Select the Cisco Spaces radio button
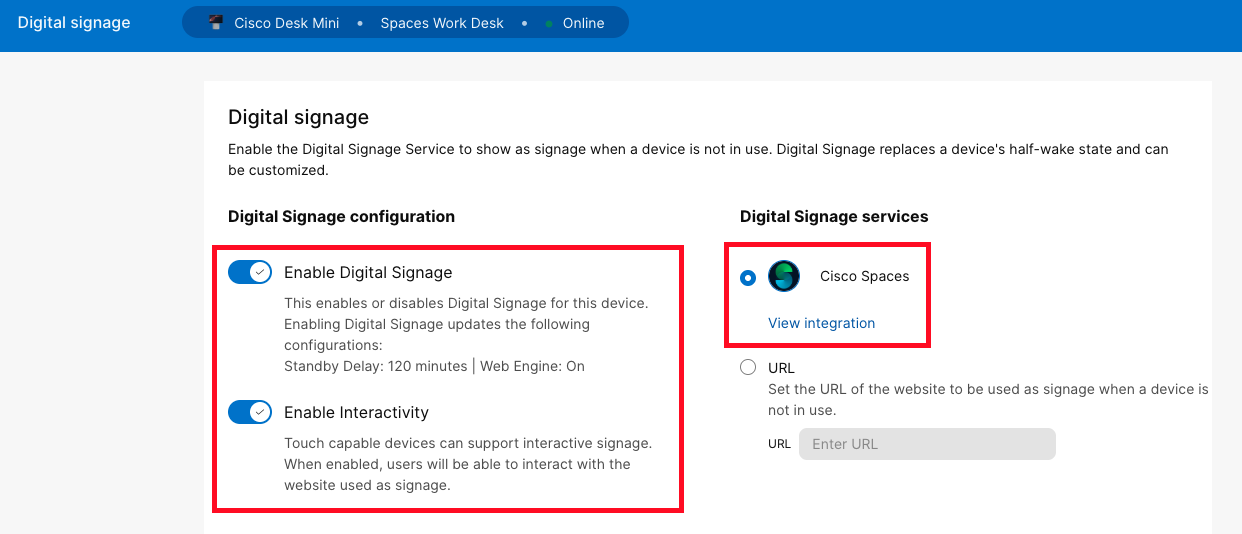Screen dimensions: 1242x534 click(748, 277)
